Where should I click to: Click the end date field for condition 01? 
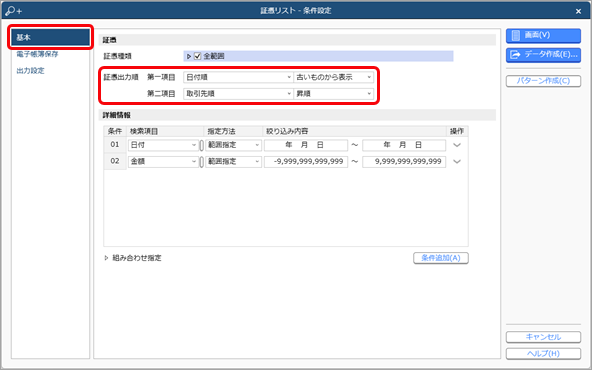(404, 145)
